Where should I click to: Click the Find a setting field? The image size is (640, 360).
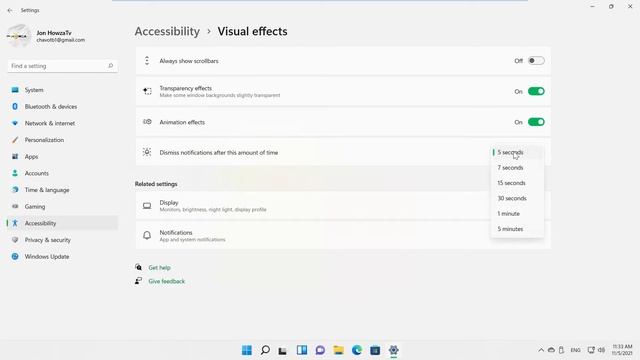[x=62, y=66]
